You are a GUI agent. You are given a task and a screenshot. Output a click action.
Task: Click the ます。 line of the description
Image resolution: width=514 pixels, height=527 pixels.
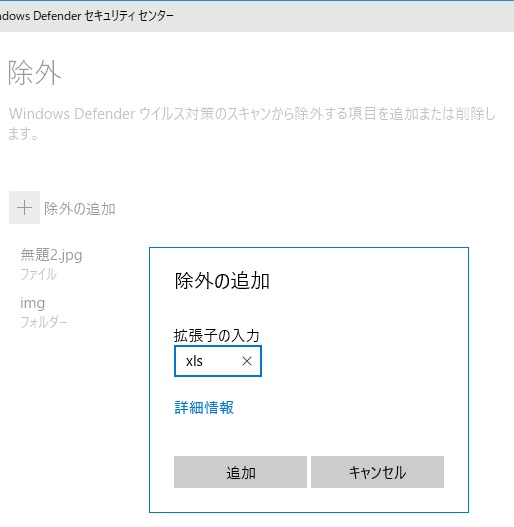(x=23, y=134)
